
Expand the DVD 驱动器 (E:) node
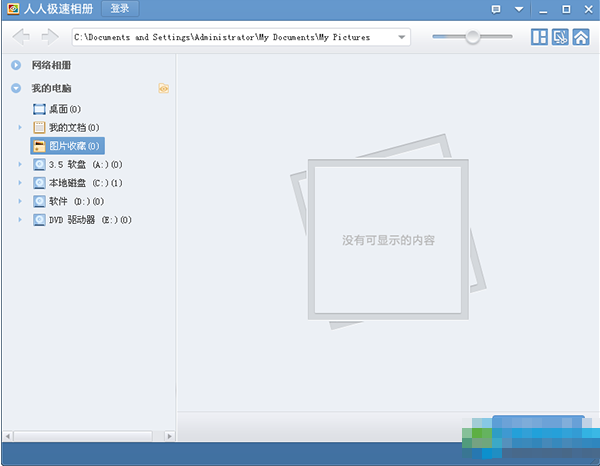[20, 219]
